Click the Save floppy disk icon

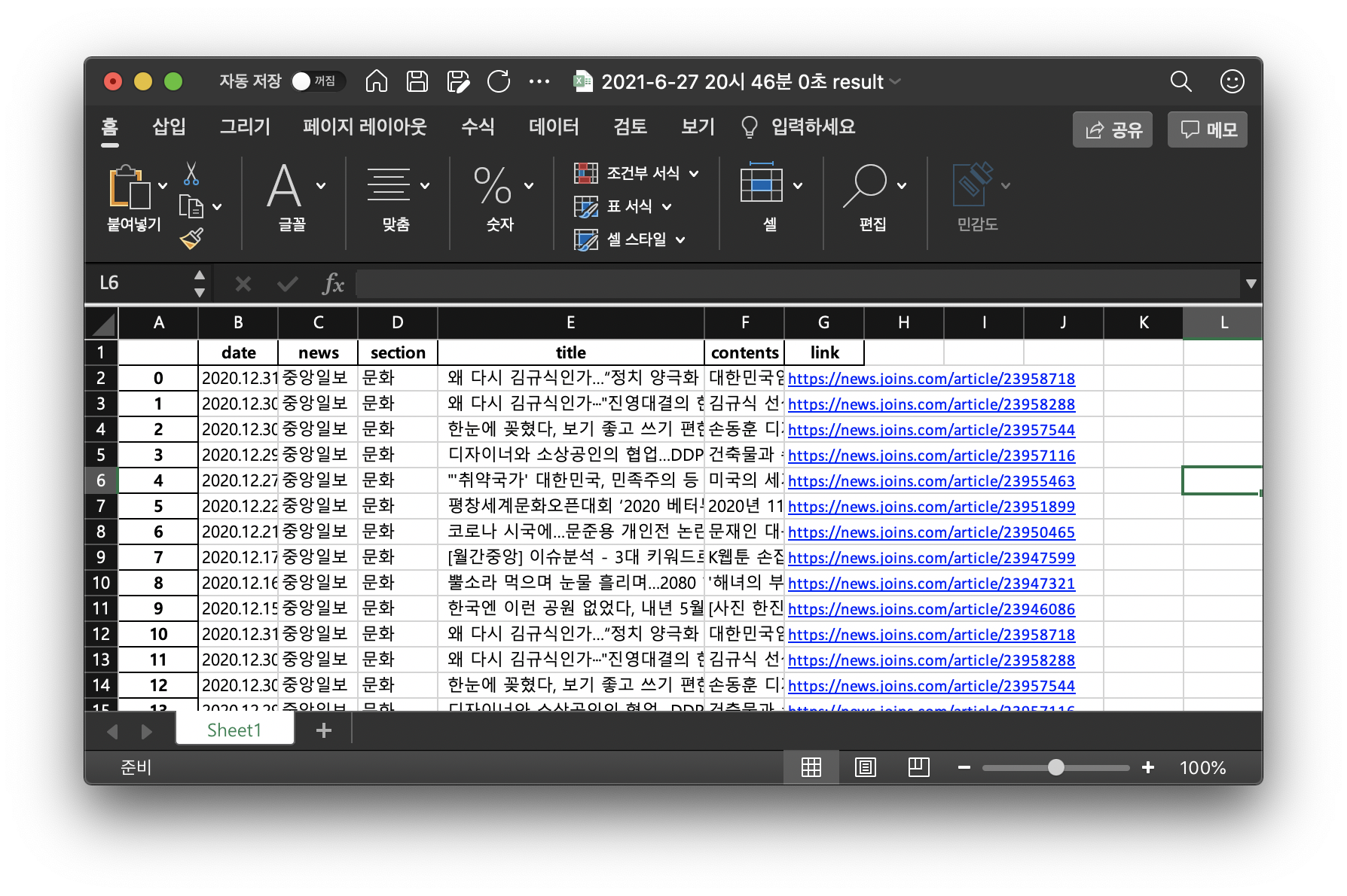tap(417, 81)
